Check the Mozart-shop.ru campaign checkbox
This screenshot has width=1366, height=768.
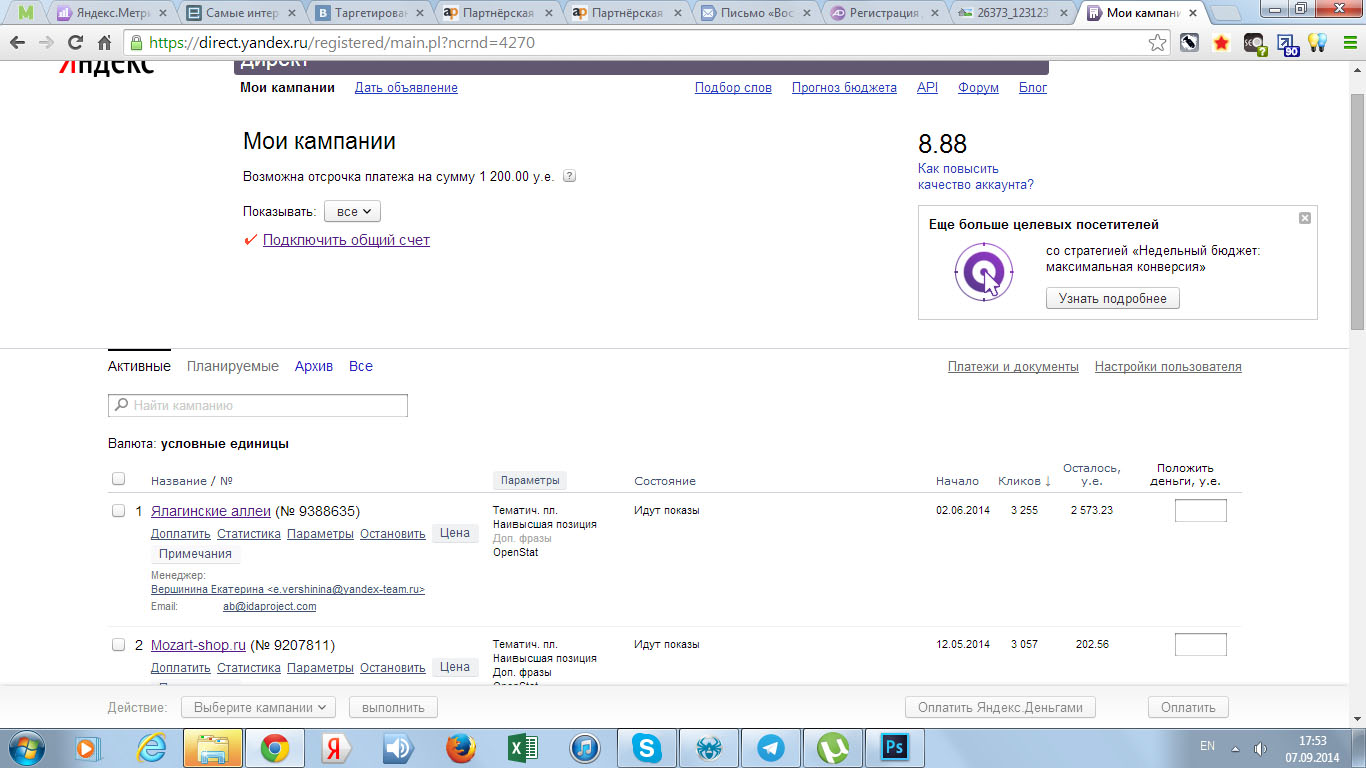118,644
